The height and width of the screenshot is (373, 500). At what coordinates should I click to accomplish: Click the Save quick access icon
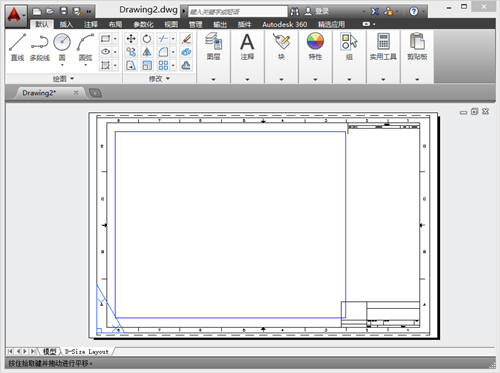pos(63,12)
